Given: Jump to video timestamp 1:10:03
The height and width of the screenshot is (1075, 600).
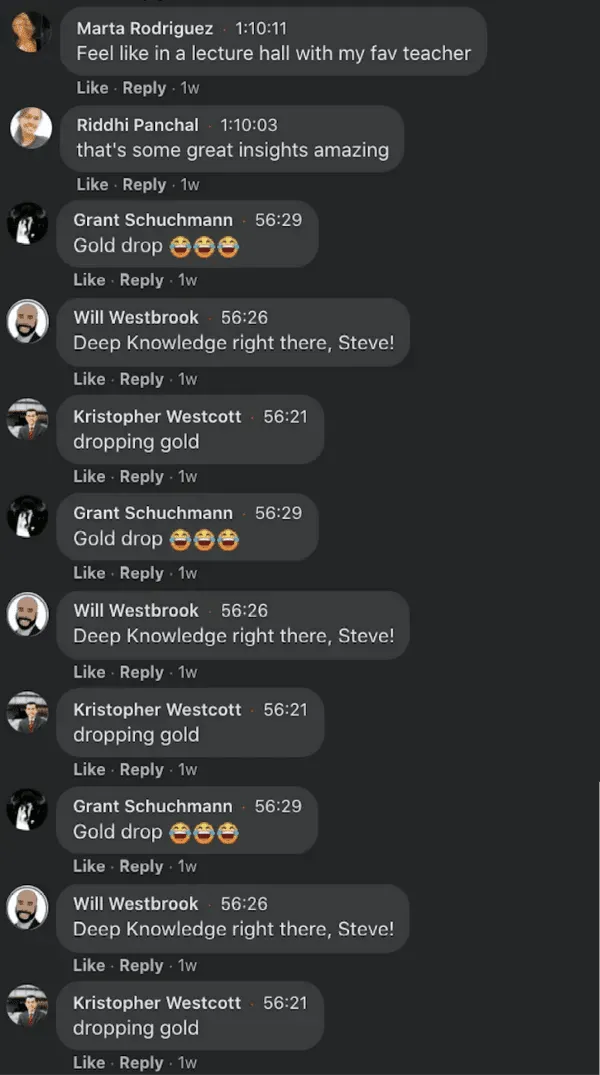Looking at the screenshot, I should click(x=248, y=125).
